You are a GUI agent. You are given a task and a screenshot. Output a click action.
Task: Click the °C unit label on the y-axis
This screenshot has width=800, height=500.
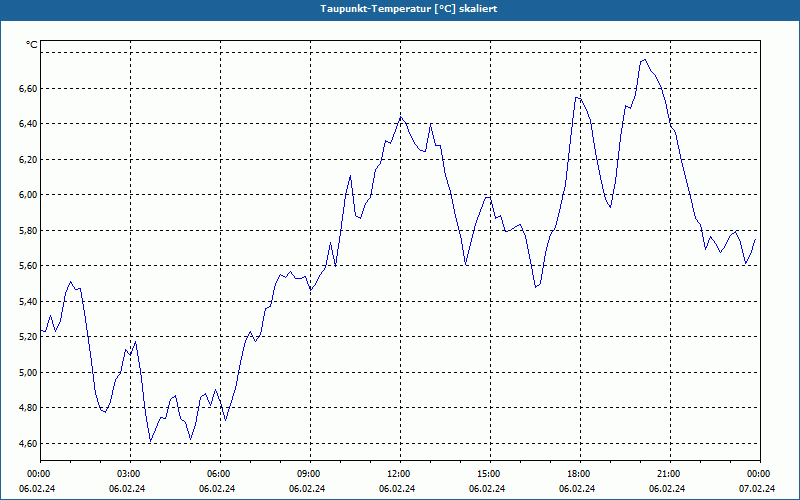tap(32, 45)
